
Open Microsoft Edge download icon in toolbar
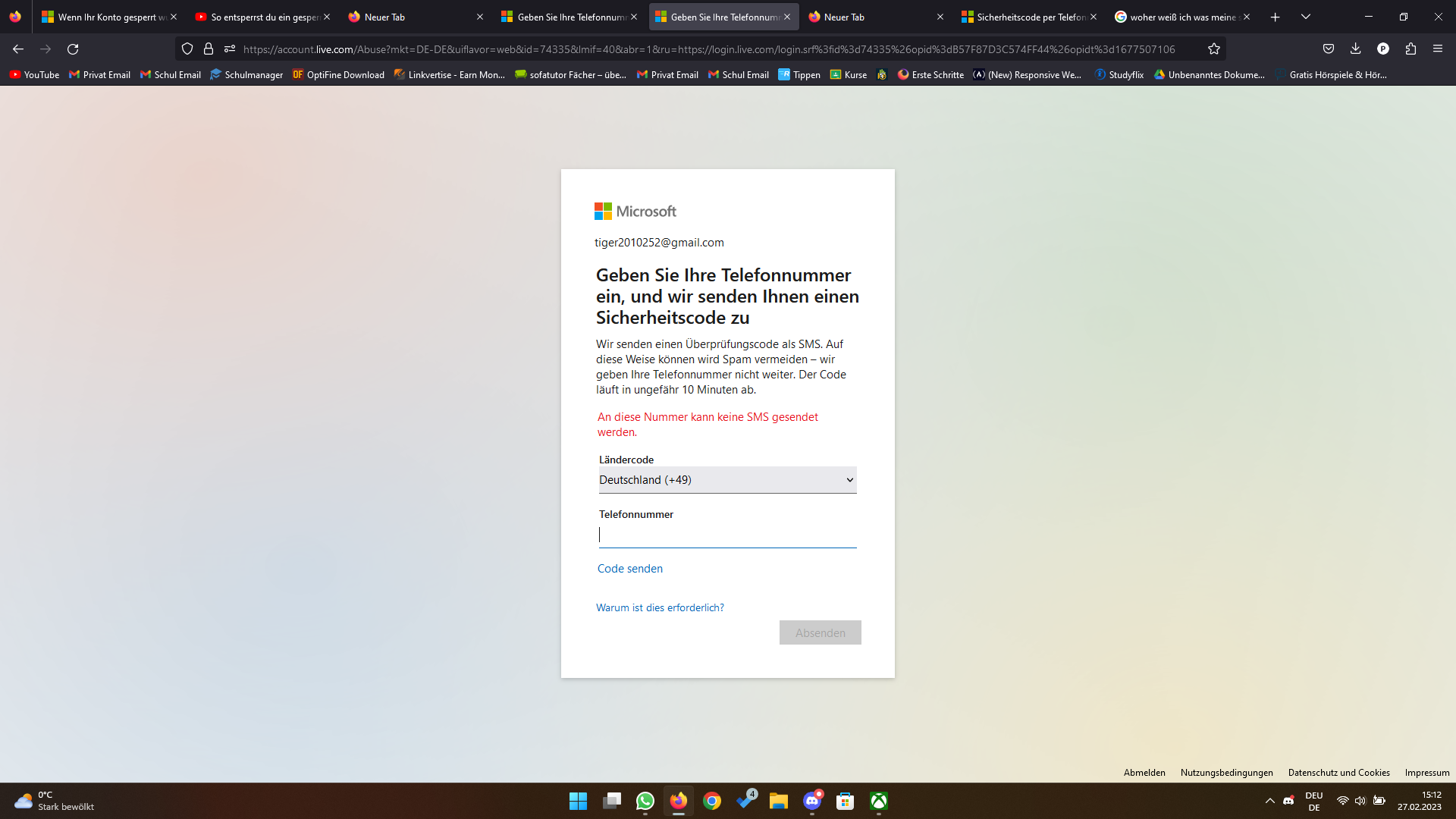(x=1354, y=48)
